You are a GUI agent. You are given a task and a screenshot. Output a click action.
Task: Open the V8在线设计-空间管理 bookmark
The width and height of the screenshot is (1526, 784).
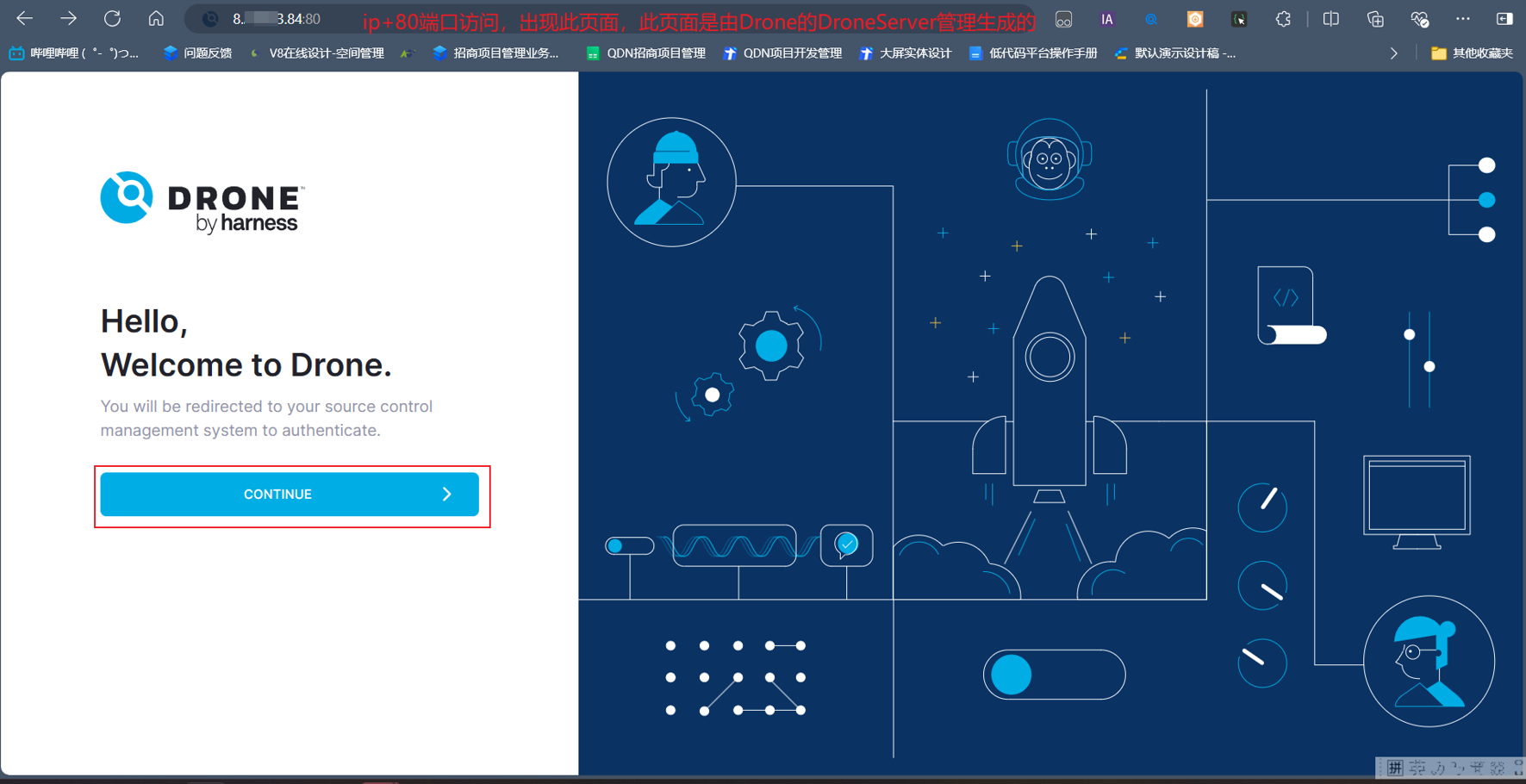[316, 53]
